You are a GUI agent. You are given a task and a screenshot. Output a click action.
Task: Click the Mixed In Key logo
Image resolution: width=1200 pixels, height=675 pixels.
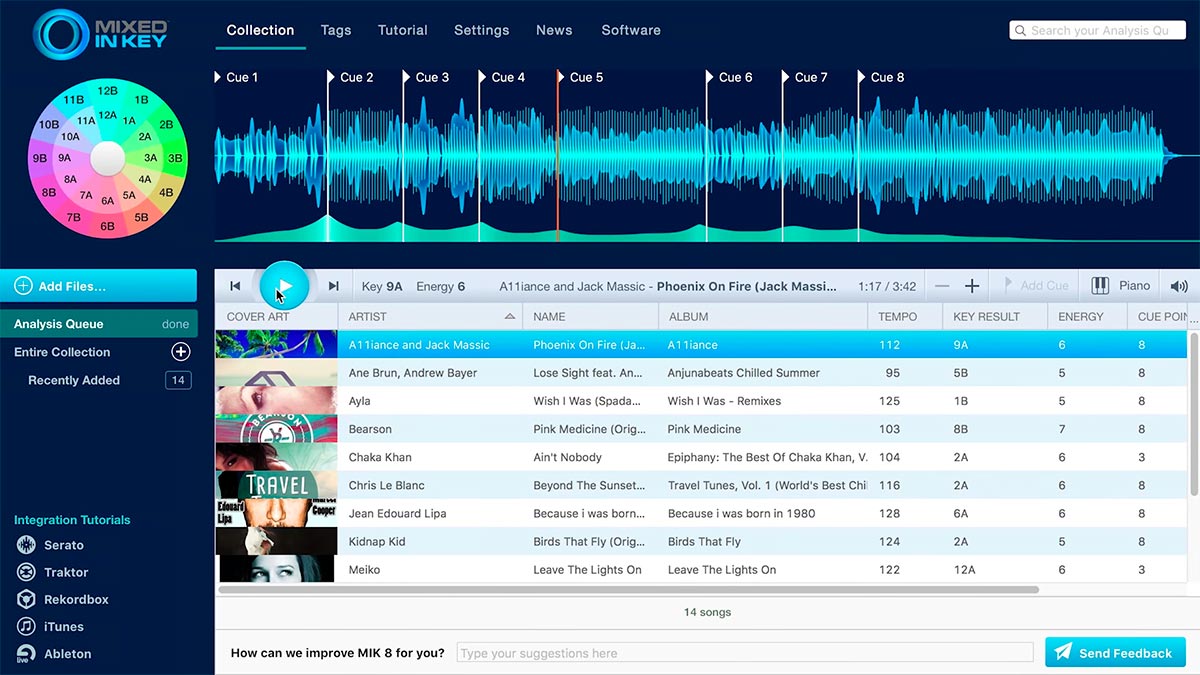tap(100, 33)
